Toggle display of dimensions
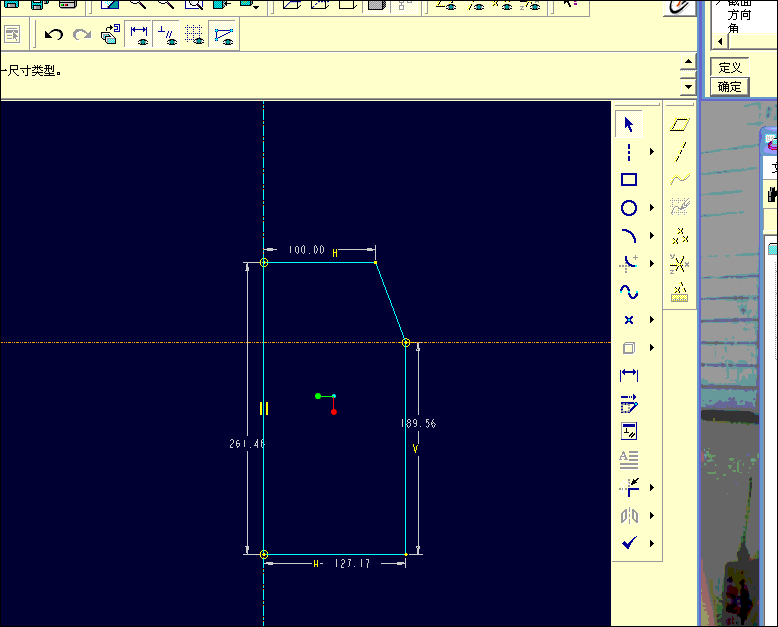The width and height of the screenshot is (778, 627). click(x=139, y=34)
